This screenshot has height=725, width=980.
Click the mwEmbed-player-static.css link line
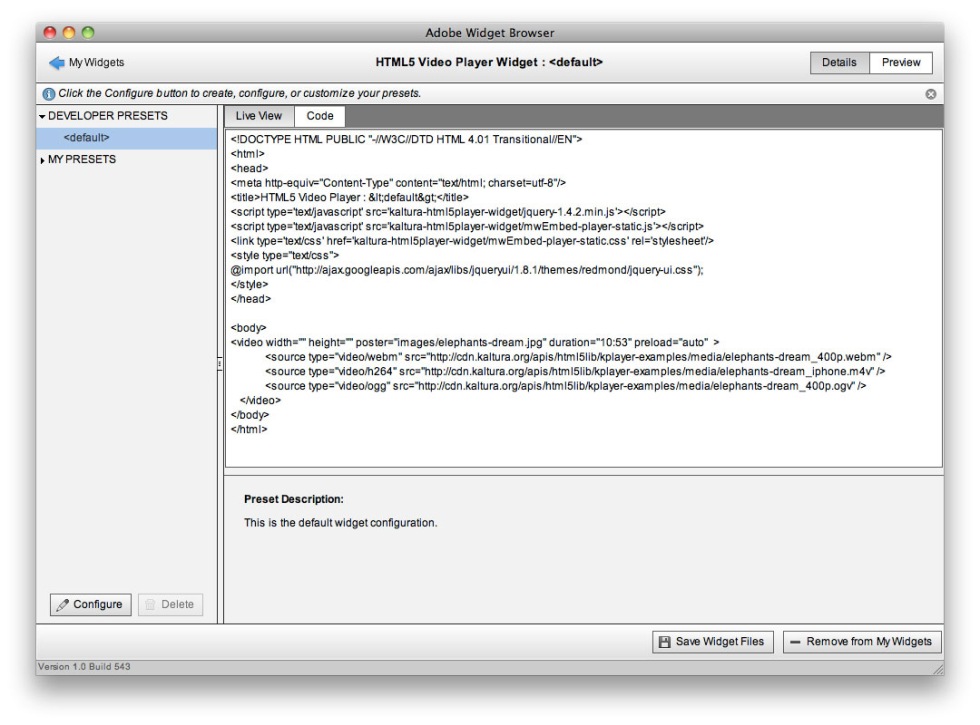coord(472,241)
